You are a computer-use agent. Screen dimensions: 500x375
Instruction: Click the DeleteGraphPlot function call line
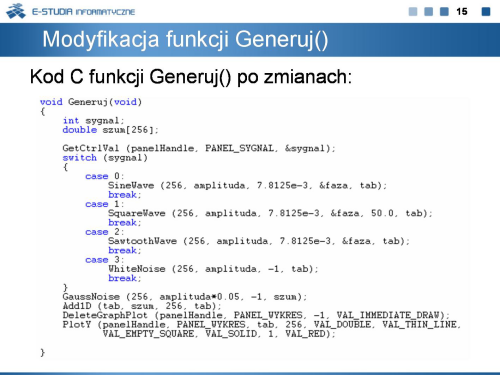[x=256, y=315]
